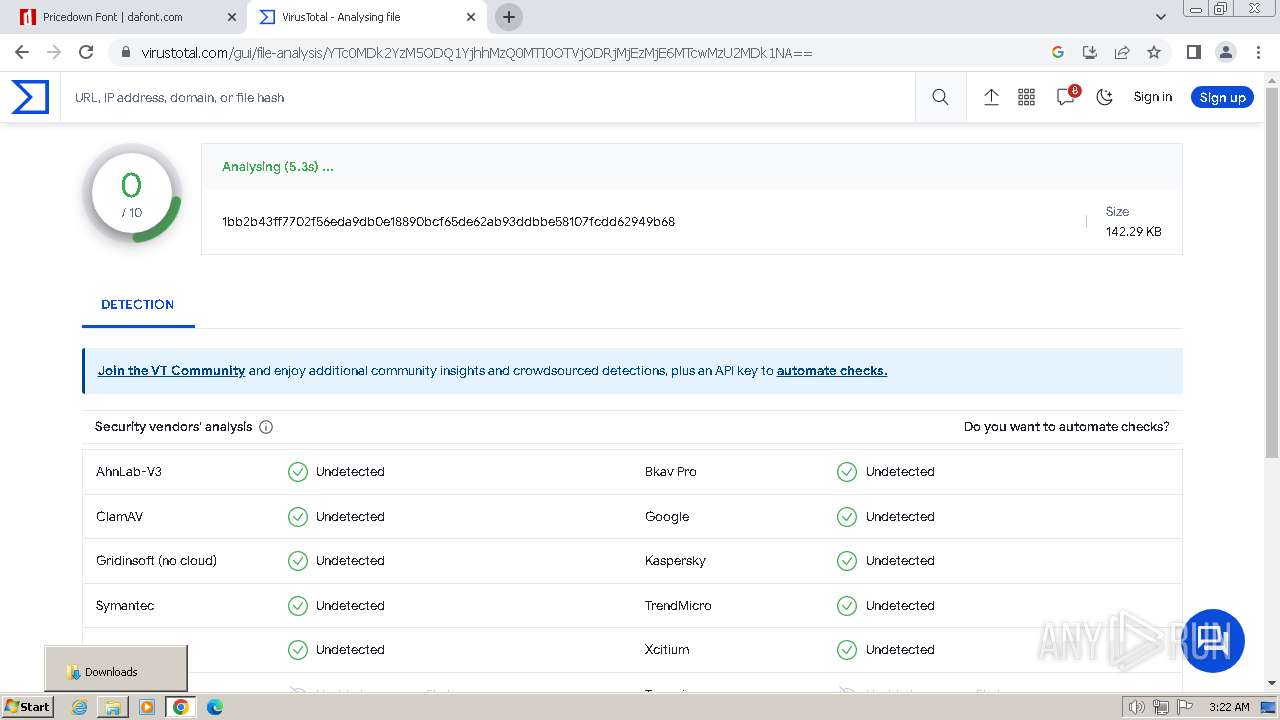Open a new browser tab
This screenshot has width=1280, height=720.
click(509, 17)
